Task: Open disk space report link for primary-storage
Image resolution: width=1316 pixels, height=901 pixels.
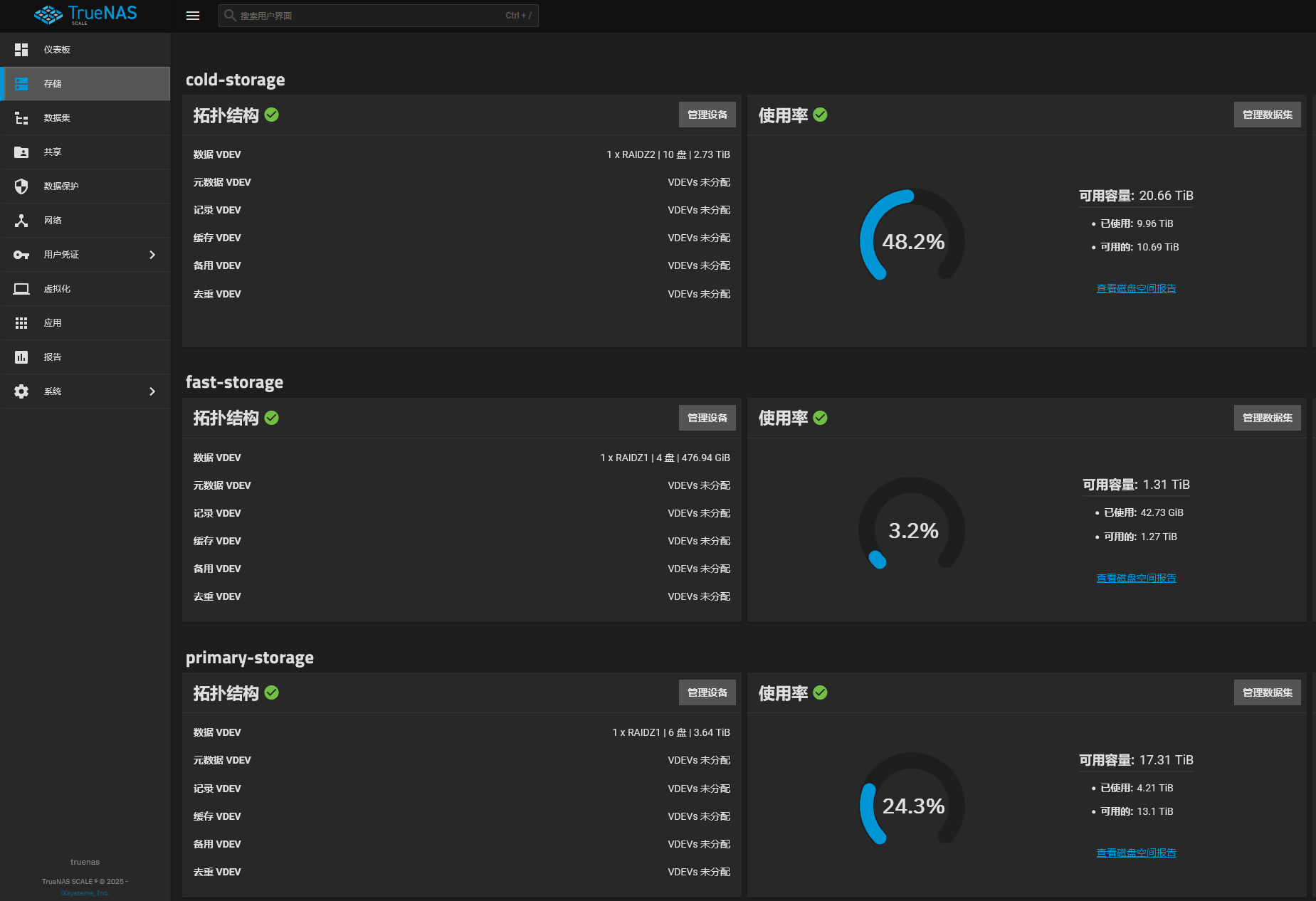Action: (x=1136, y=853)
